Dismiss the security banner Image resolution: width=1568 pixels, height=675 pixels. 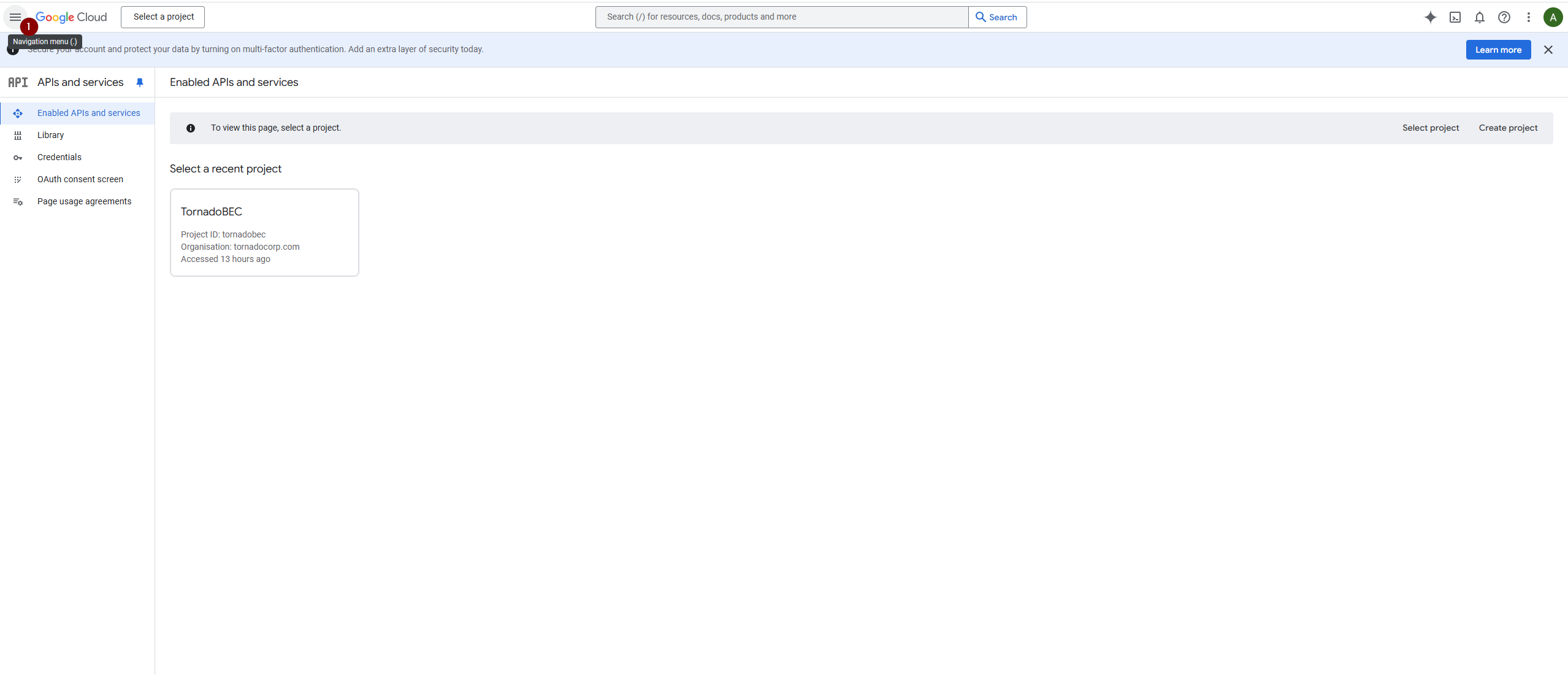(x=1548, y=50)
